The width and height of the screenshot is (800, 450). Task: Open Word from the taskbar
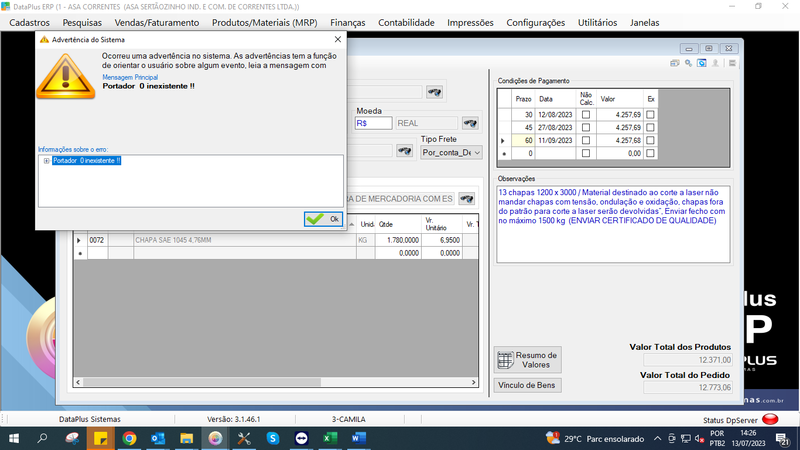click(359, 438)
